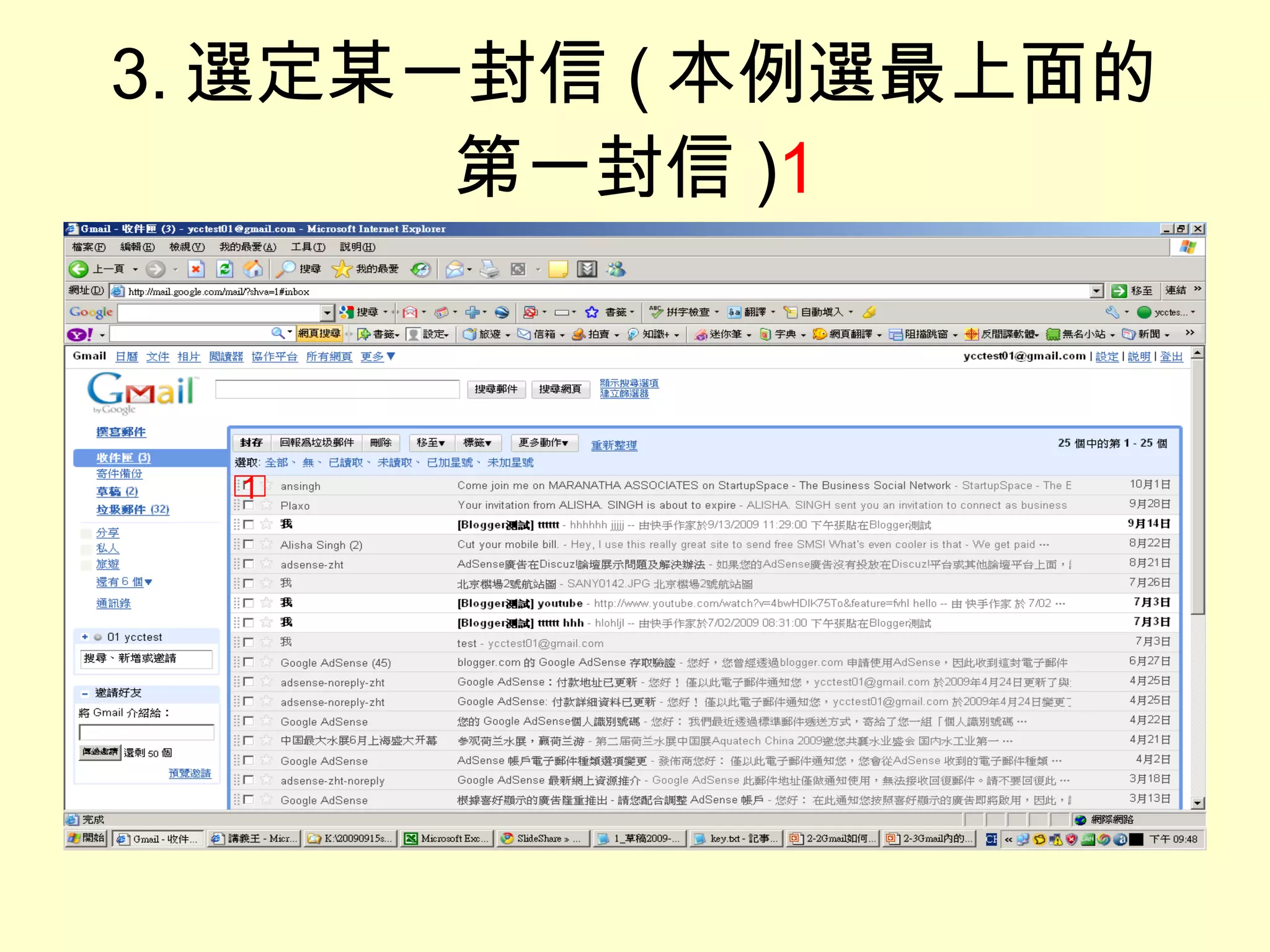Viewport: 1270px width, 952px height.
Task: Check the adsense-zht-noreply message checkbox
Action: pyautogui.click(x=249, y=780)
